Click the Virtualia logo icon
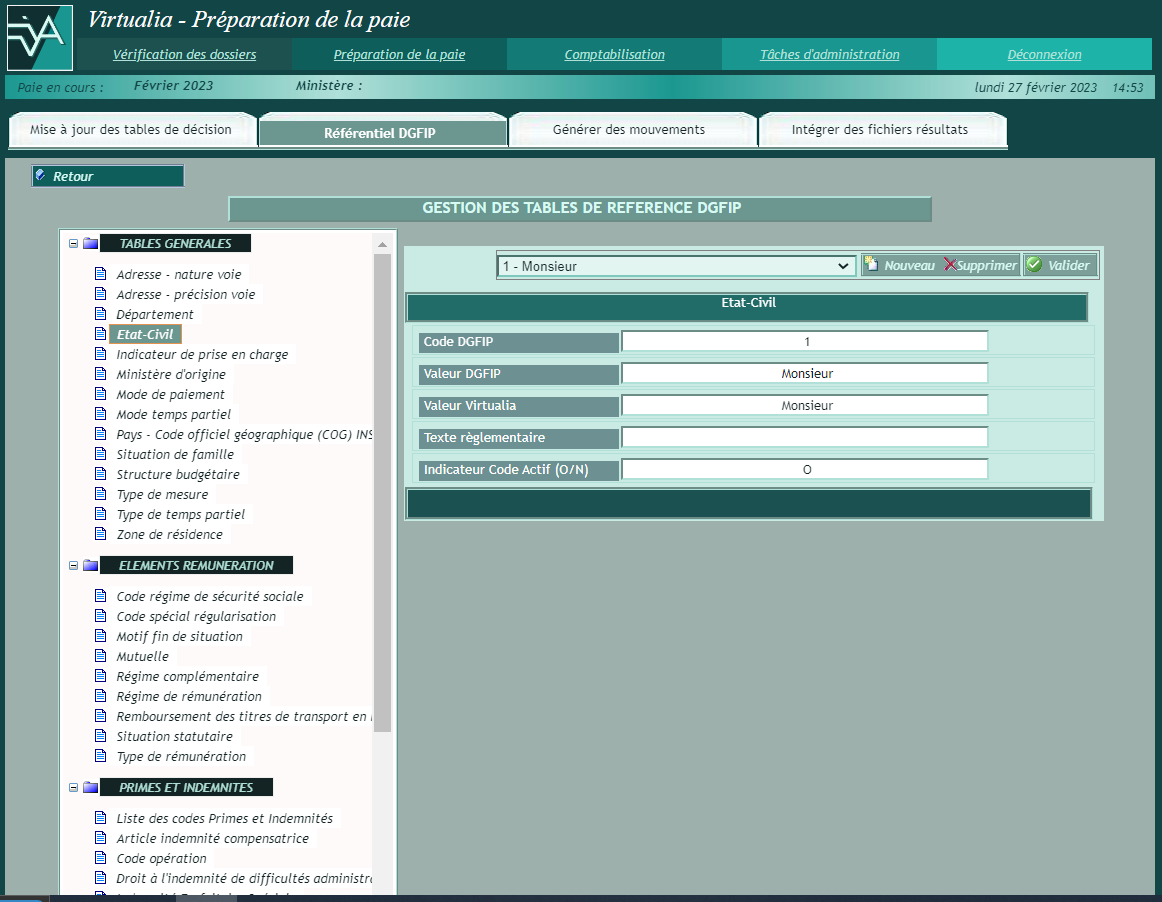 39,37
